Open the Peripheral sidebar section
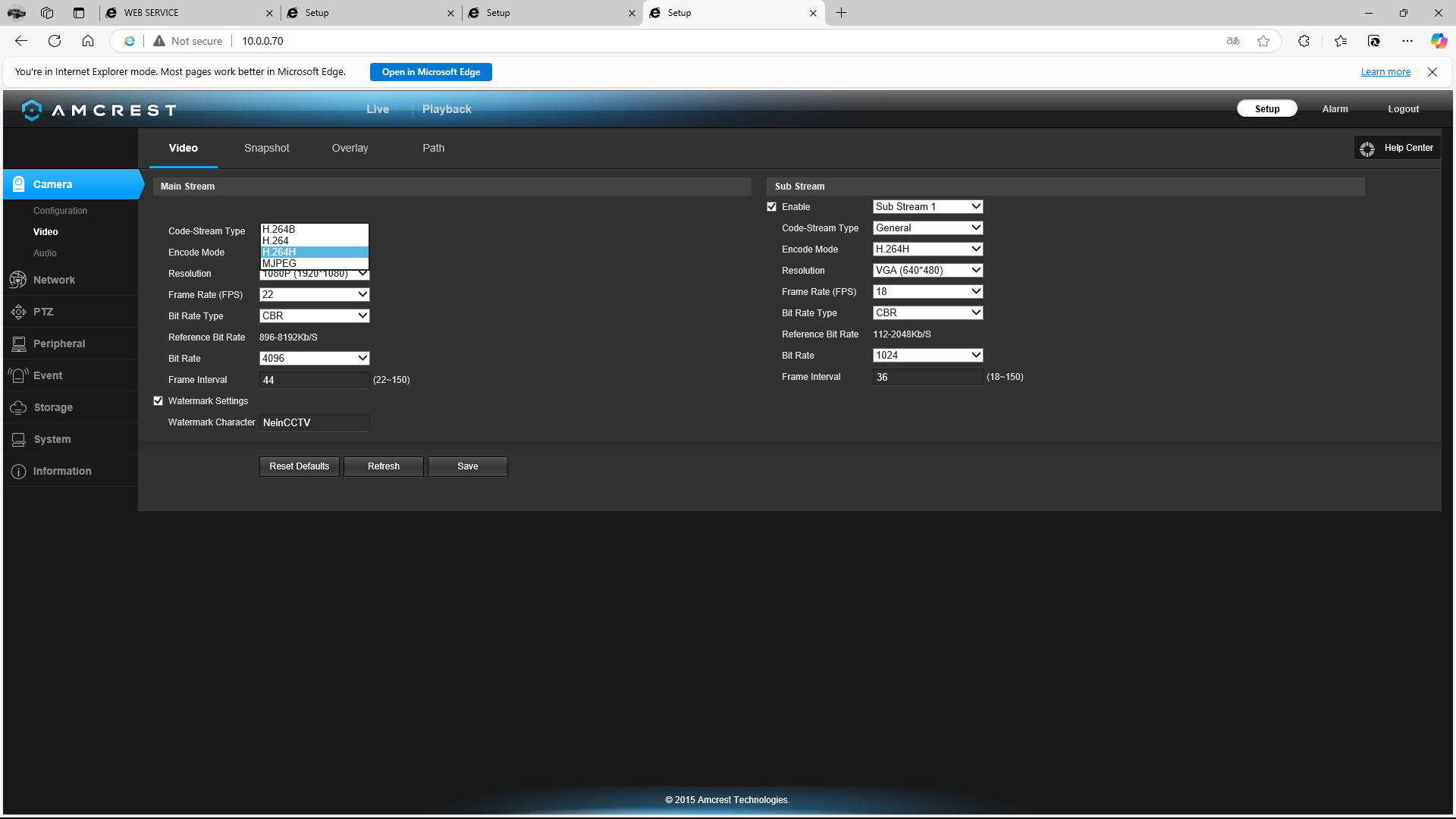The image size is (1456, 819). (x=59, y=344)
